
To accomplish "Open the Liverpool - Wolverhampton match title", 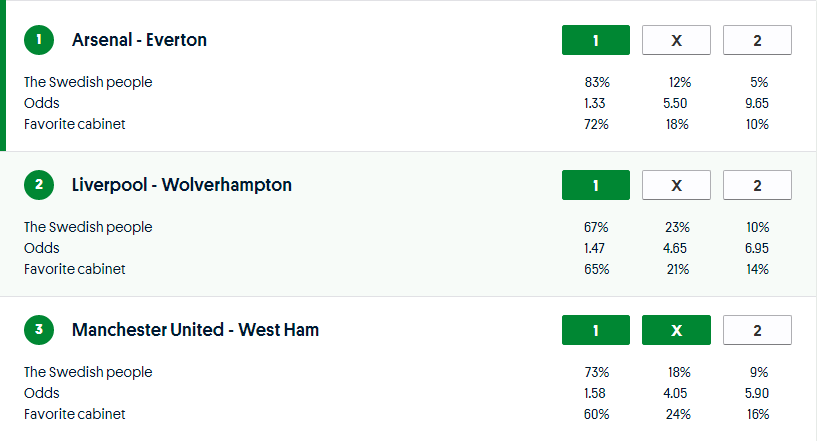I will pyautogui.click(x=182, y=185).
